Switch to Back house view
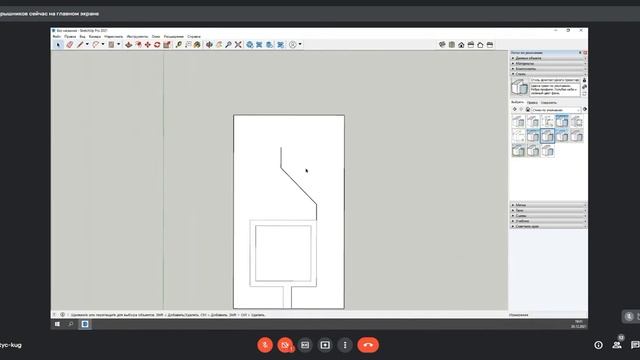 pos(480,45)
